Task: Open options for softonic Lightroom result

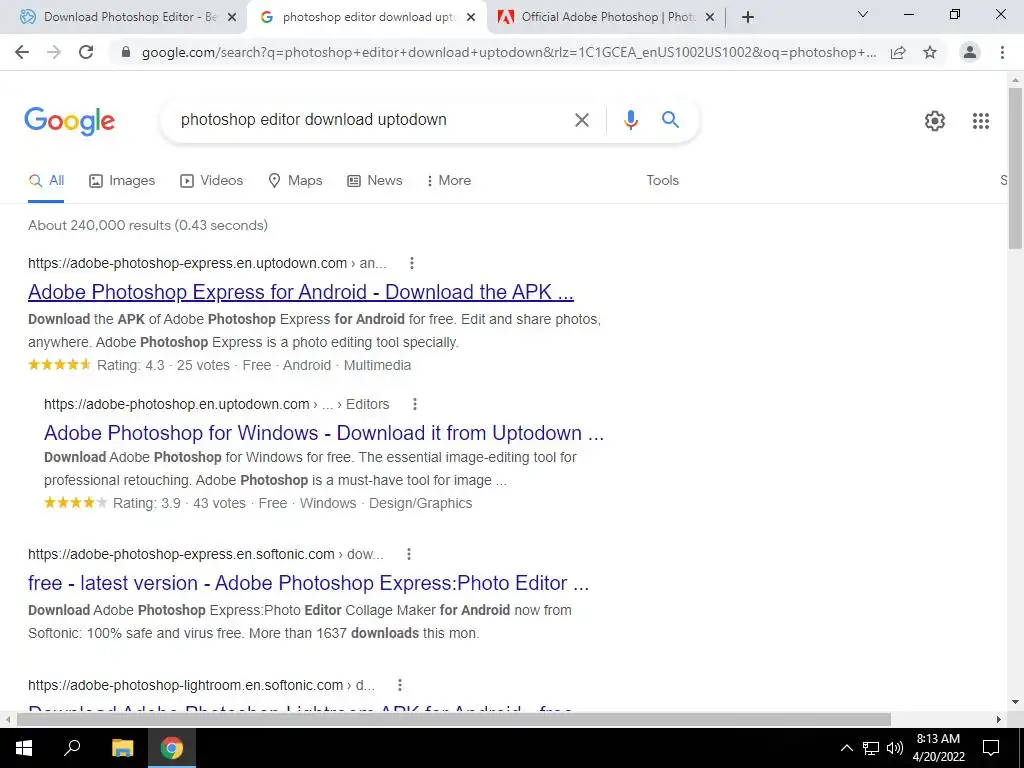Action: point(400,685)
